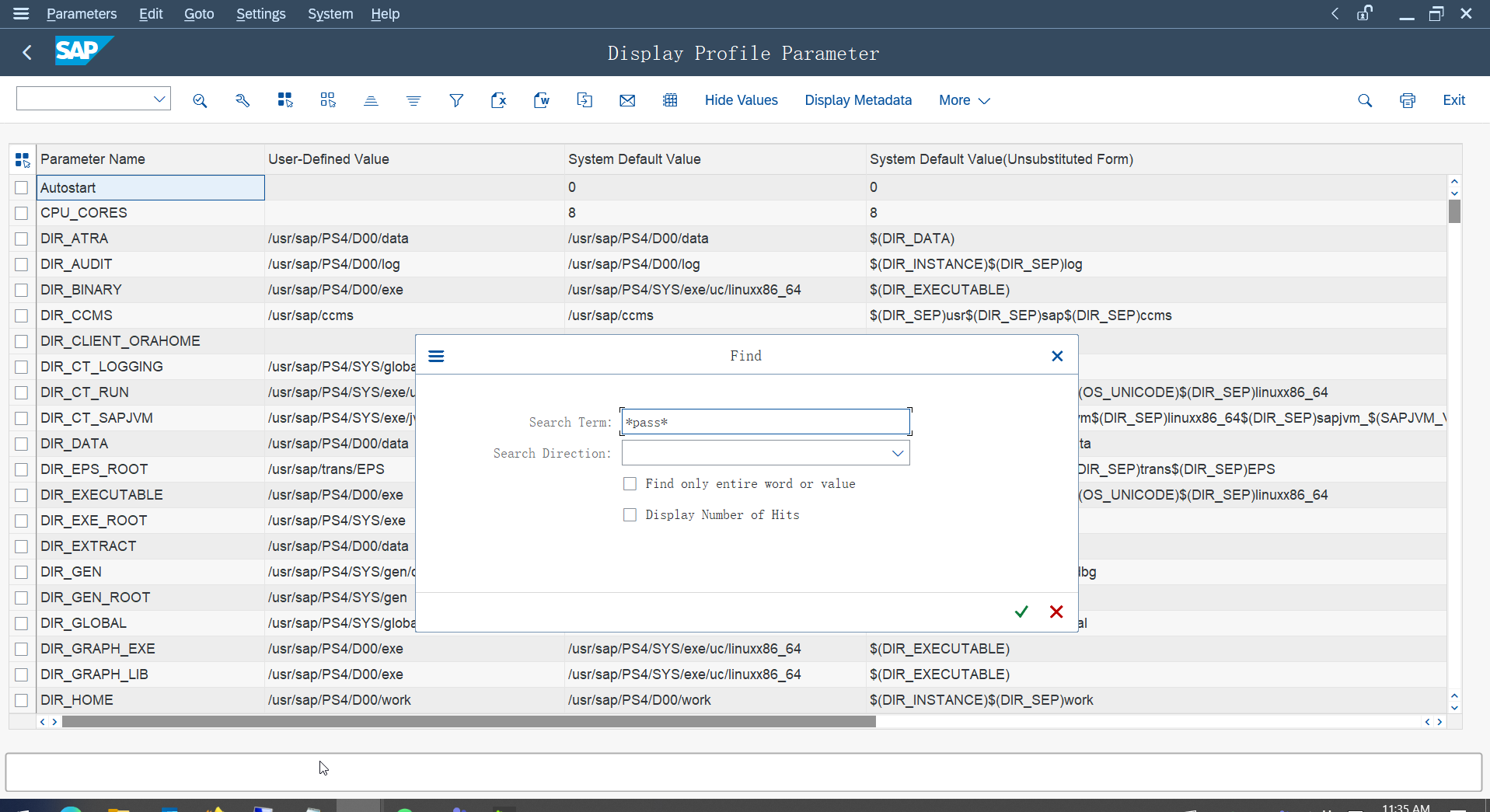Click the Sort Ascending toolbar icon
Screen dimensions: 1490x812
point(371,100)
